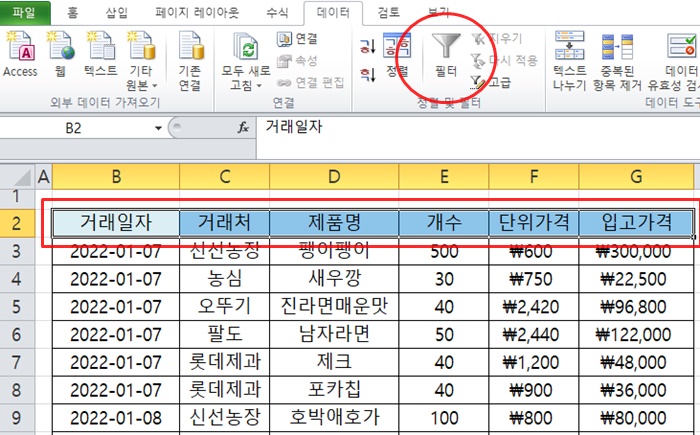Click Remove Duplicates (중복된 항목 제거)
Screen dimensions: 700x435
pyautogui.click(x=617, y=61)
